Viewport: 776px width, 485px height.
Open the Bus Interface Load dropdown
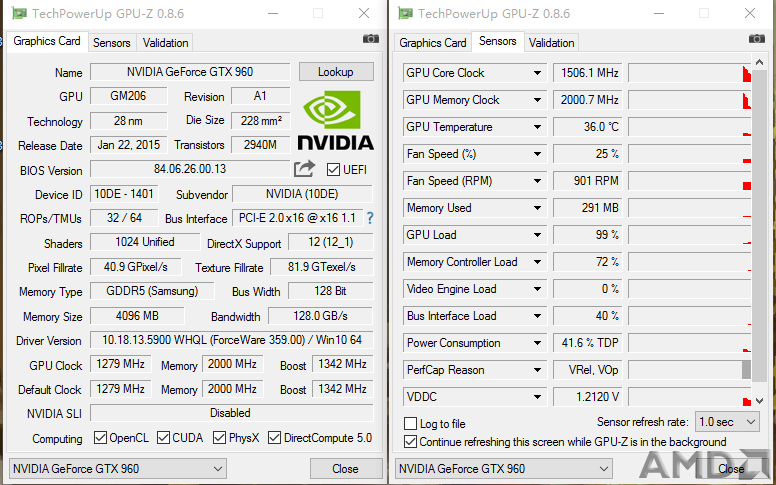click(537, 316)
